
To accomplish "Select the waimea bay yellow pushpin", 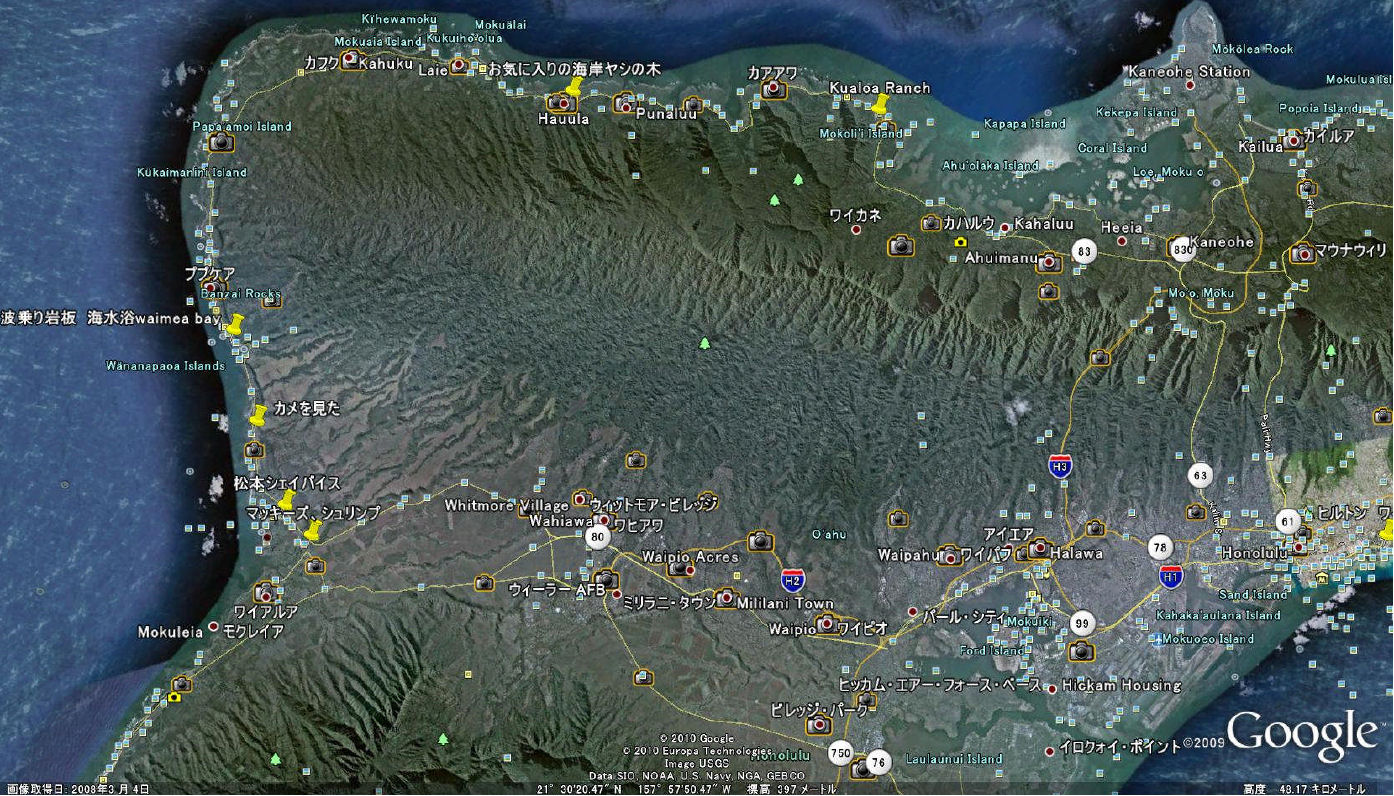I will pyautogui.click(x=234, y=325).
